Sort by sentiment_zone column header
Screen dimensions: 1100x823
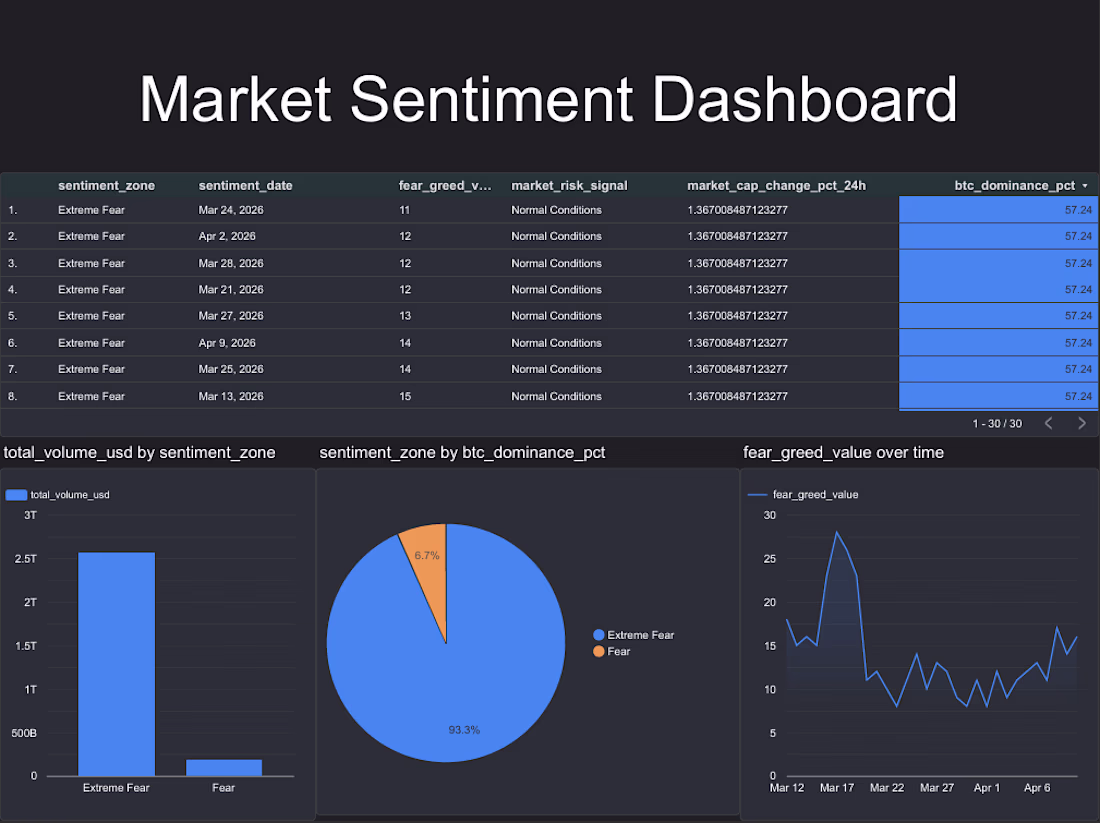click(x=107, y=185)
